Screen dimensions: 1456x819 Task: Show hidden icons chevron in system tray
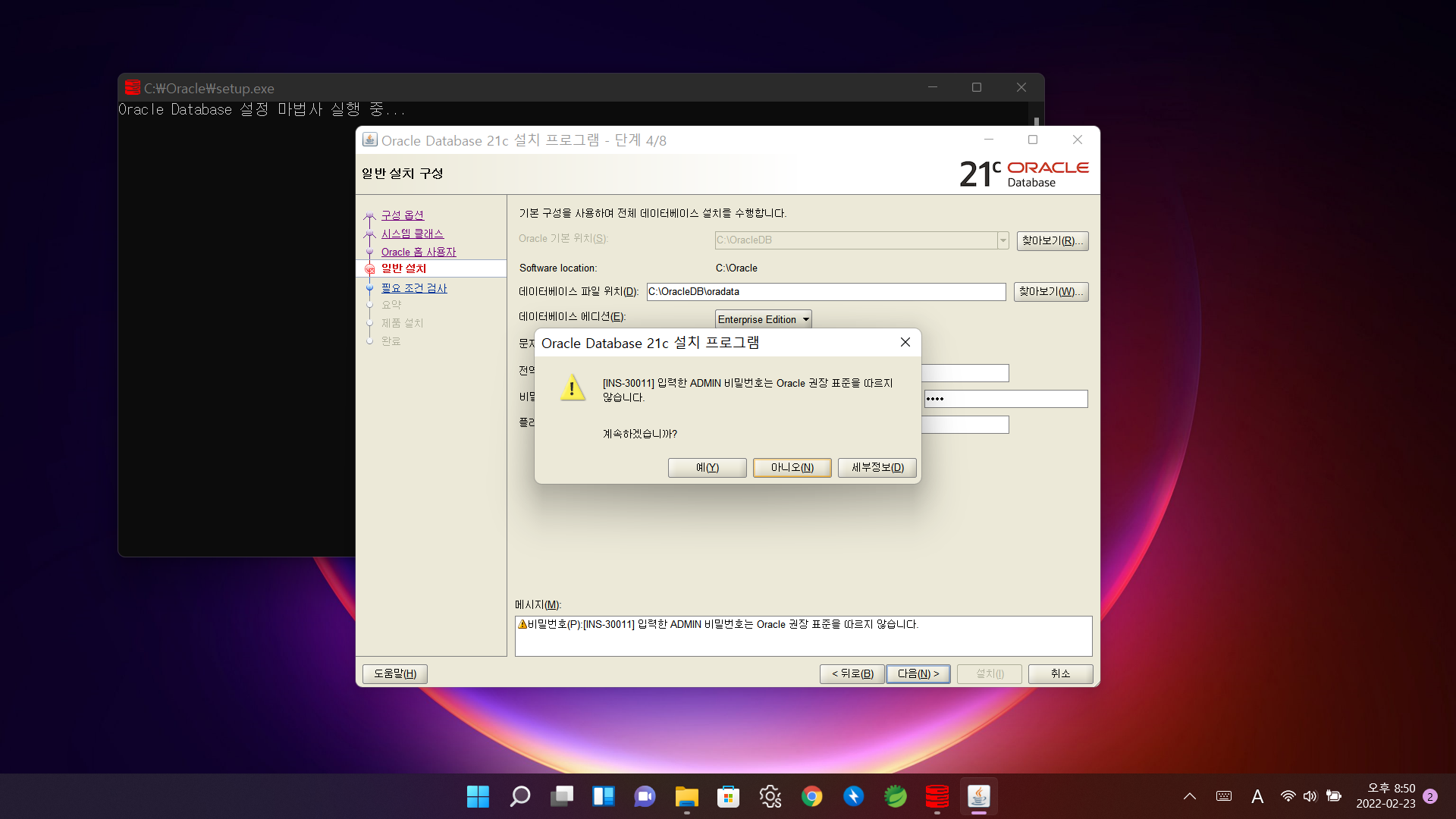click(x=1190, y=796)
